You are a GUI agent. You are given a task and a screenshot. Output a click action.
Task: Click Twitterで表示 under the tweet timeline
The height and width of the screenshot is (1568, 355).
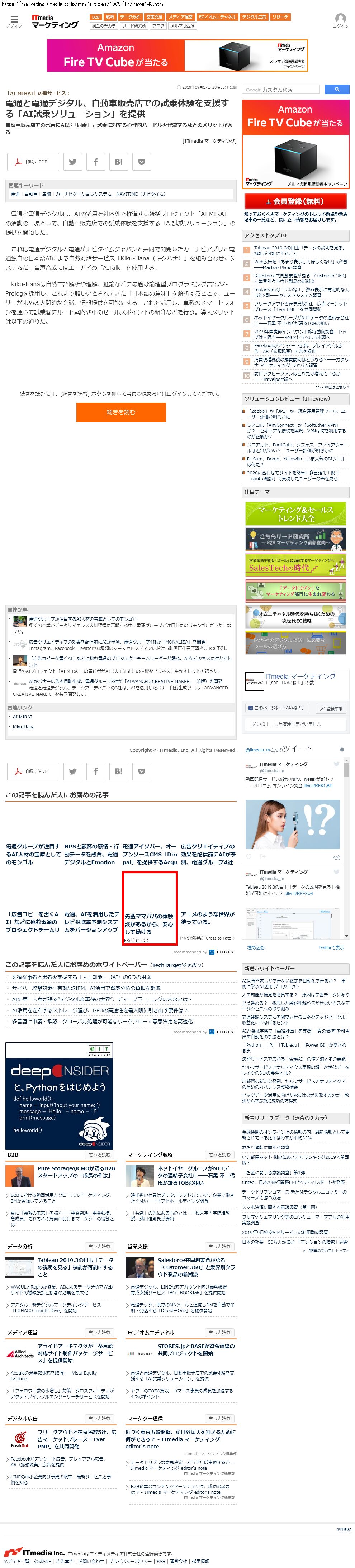pos(331,947)
